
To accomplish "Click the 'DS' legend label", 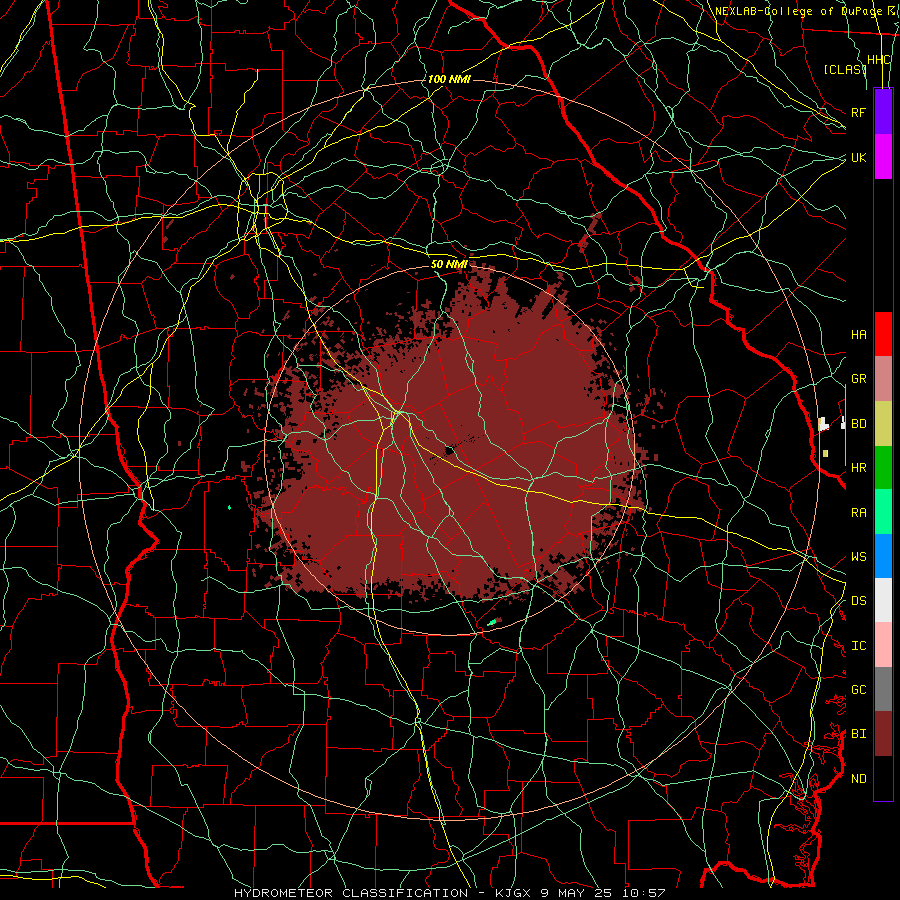I will pyautogui.click(x=859, y=601).
